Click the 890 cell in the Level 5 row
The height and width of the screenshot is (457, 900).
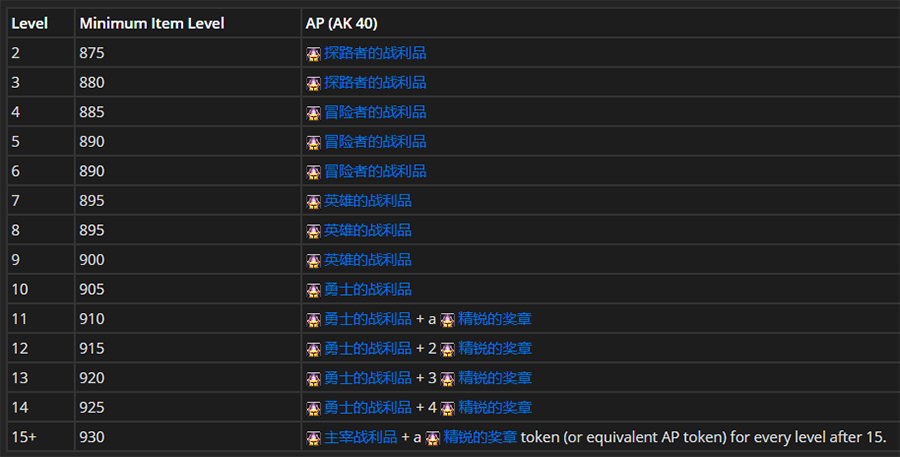coord(188,141)
